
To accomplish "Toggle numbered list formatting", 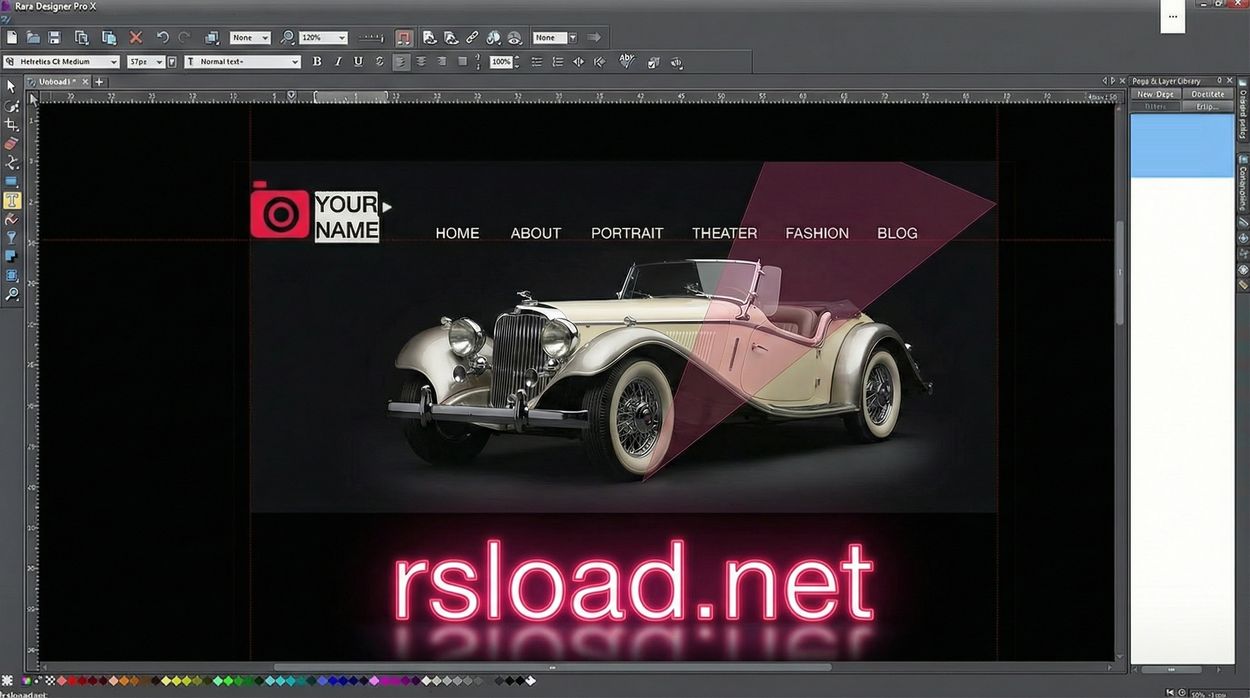I will [557, 62].
